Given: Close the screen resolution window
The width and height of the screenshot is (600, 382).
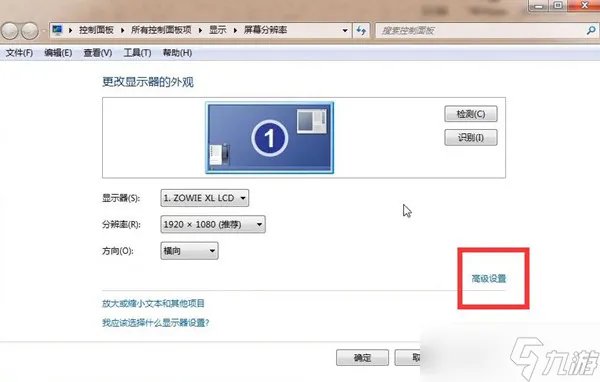Looking at the screenshot, I should [584, 6].
